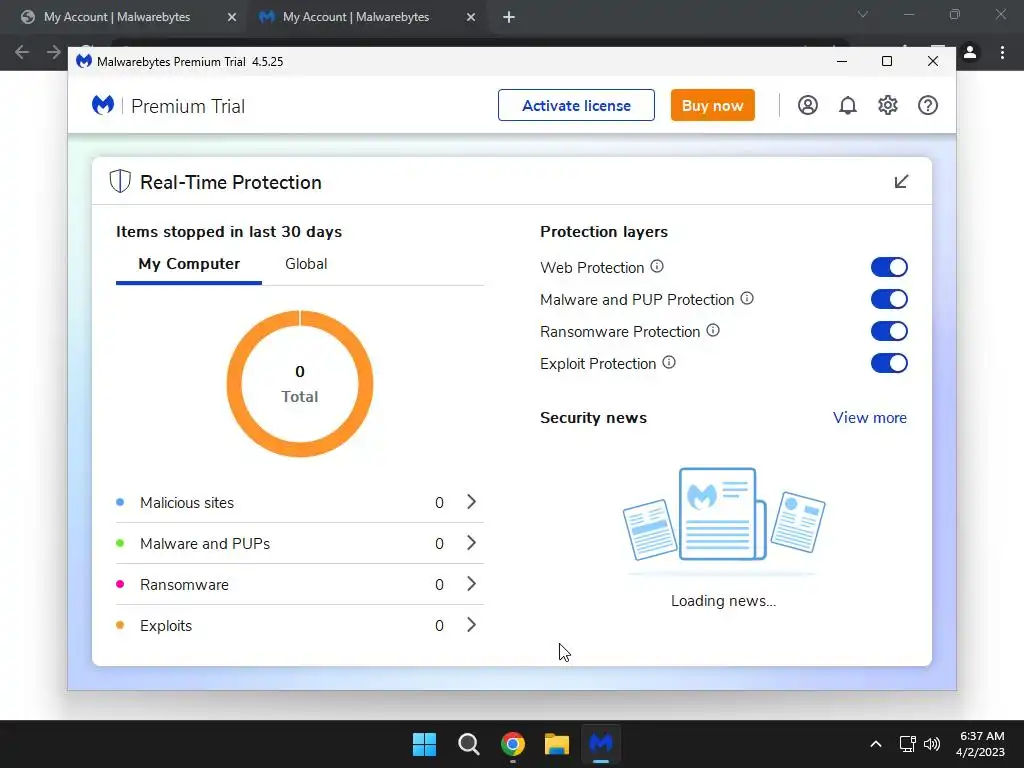Open View more security news link

pos(869,417)
